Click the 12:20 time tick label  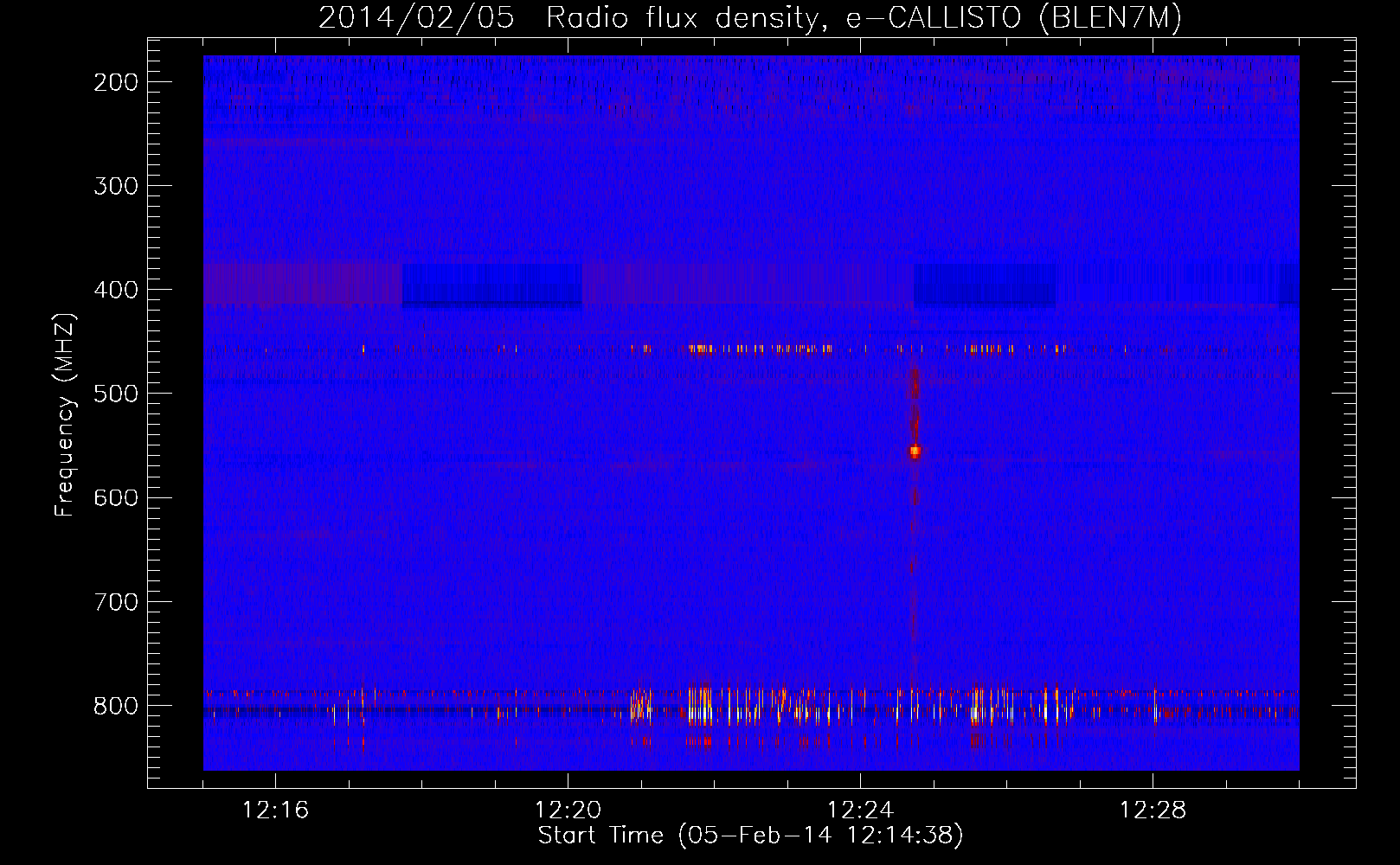568,811
